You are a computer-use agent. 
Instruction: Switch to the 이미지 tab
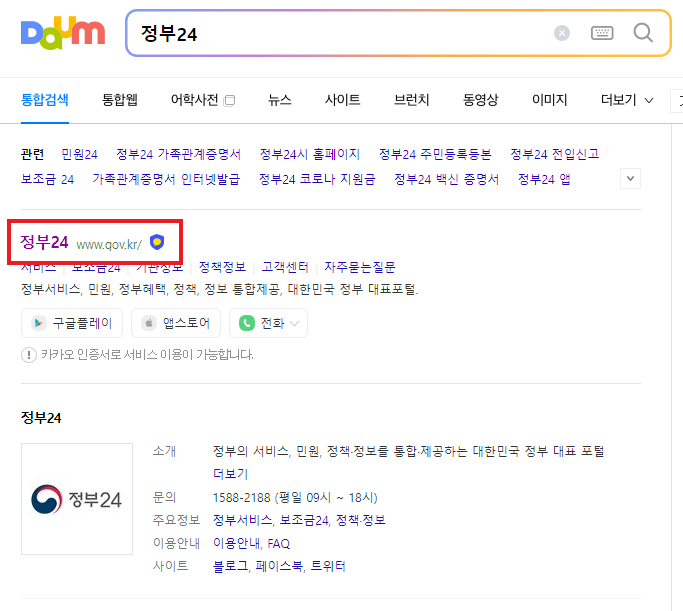[550, 100]
